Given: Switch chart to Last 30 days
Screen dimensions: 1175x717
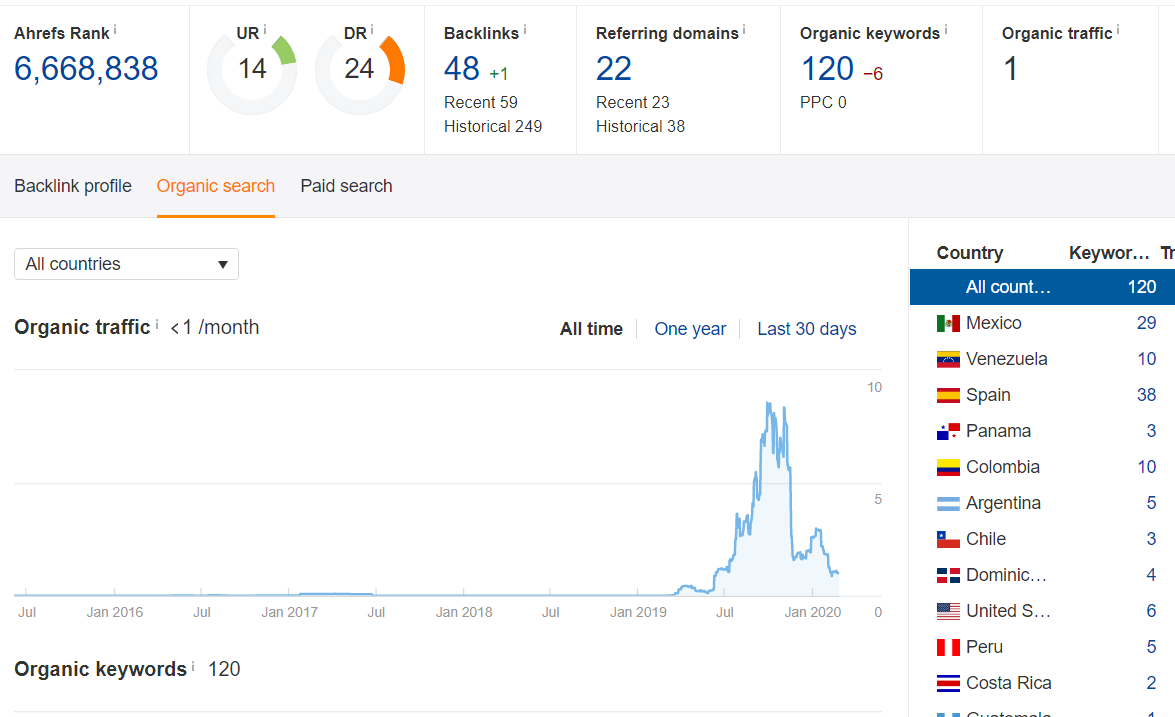Looking at the screenshot, I should [806, 329].
